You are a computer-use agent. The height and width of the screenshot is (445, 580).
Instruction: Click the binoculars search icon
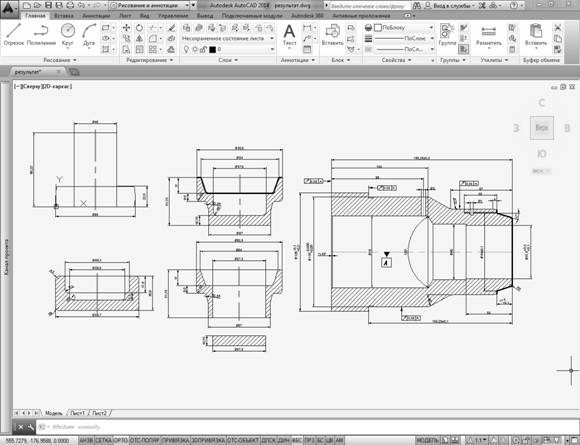[417, 6]
